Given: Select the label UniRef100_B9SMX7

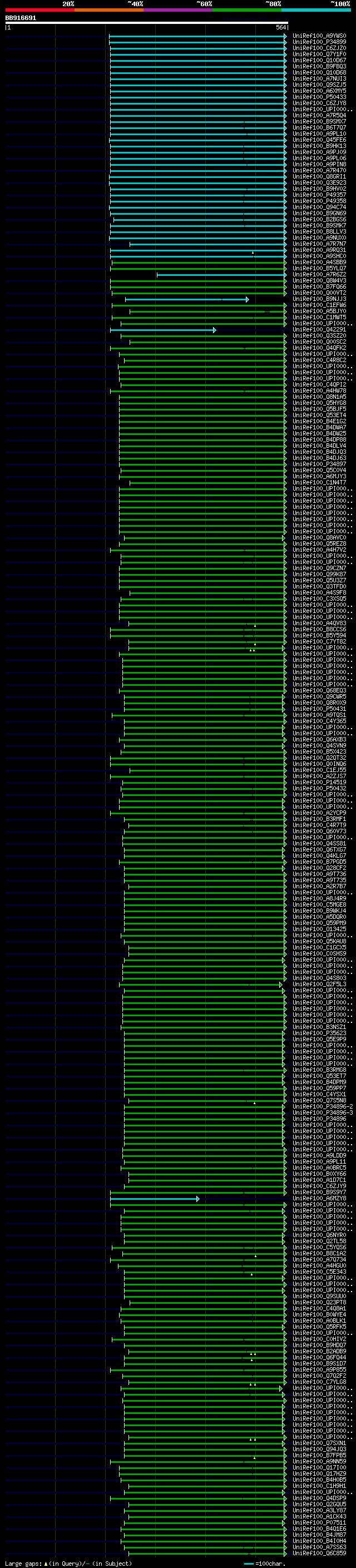Looking at the screenshot, I should (x=319, y=121).
